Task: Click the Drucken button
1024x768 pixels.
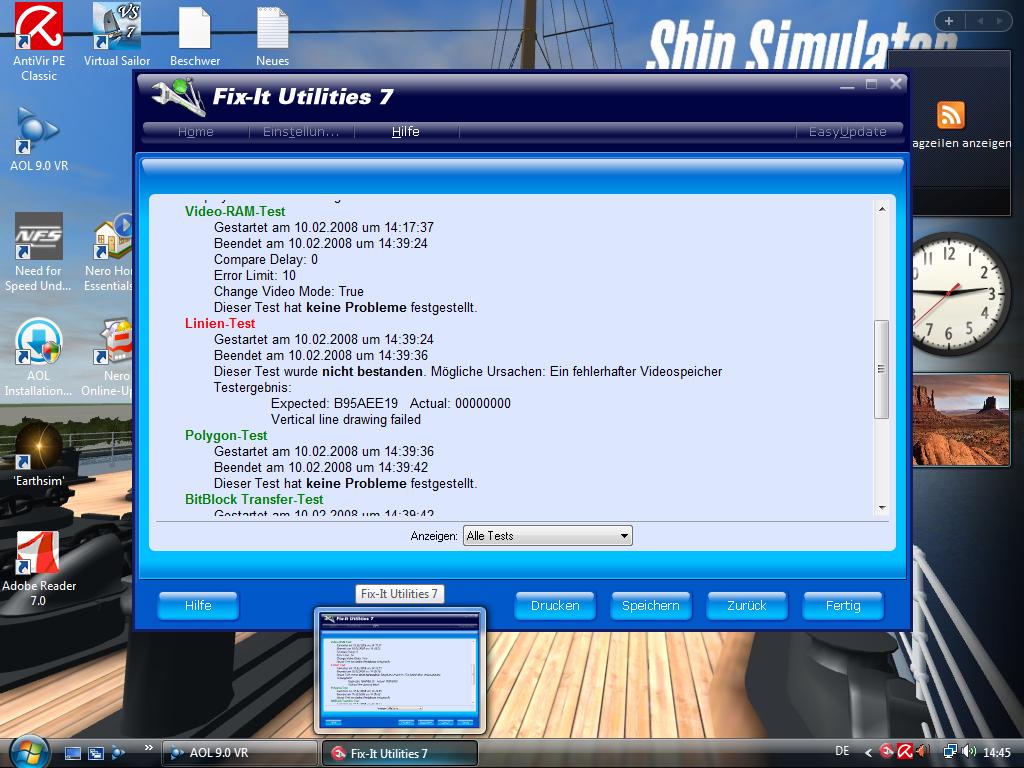Action: coord(555,605)
